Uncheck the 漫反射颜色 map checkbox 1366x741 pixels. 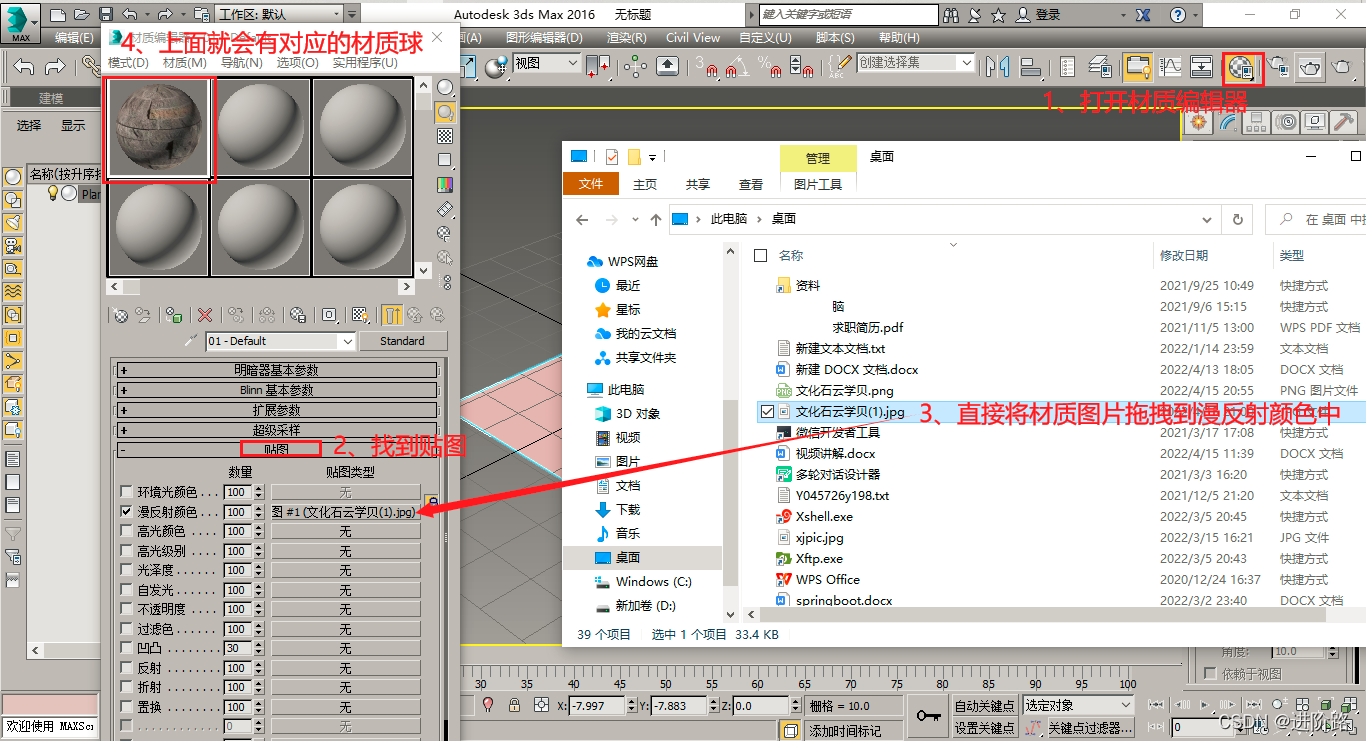click(126, 511)
